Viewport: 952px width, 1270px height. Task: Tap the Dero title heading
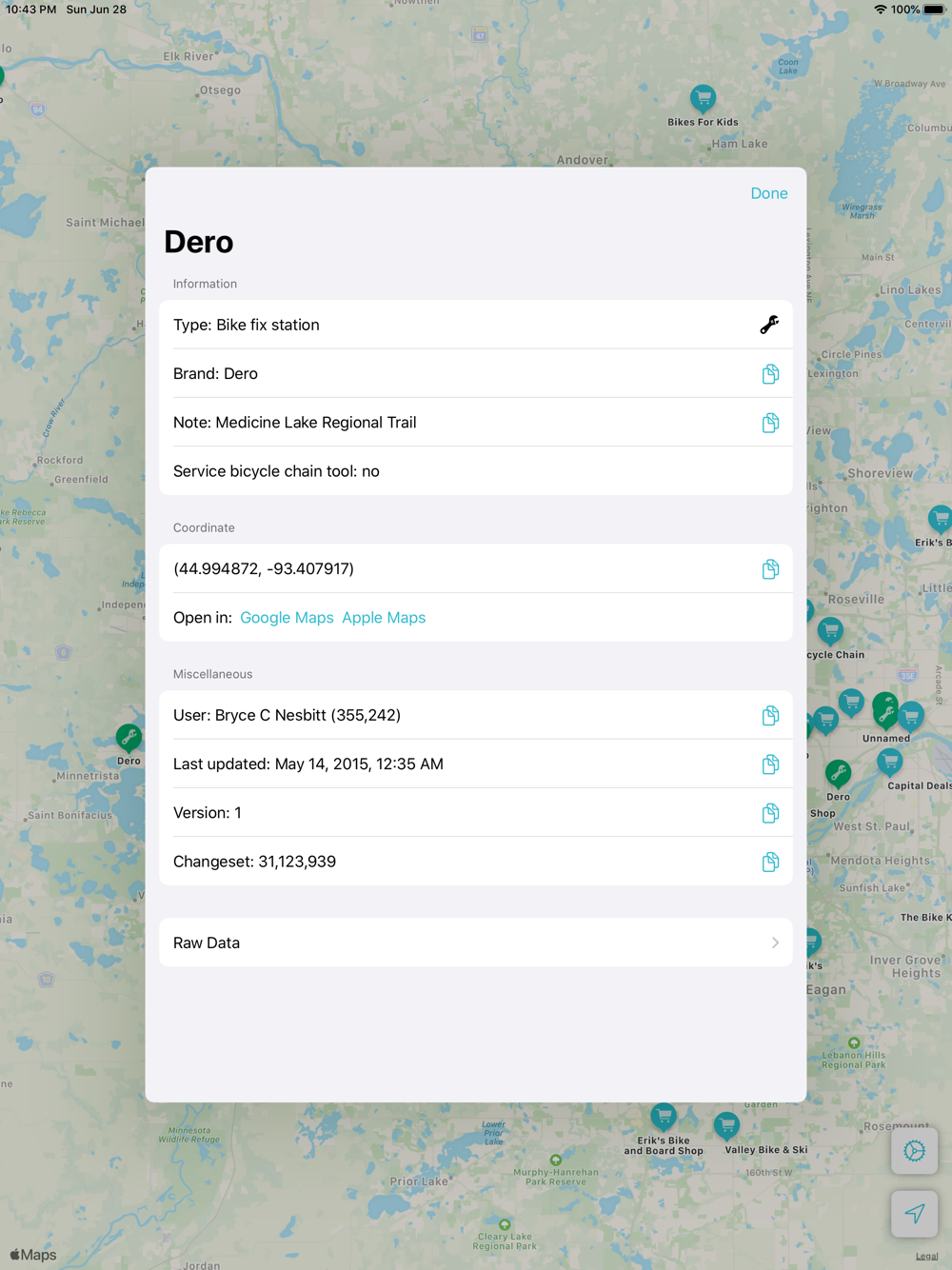point(198,242)
